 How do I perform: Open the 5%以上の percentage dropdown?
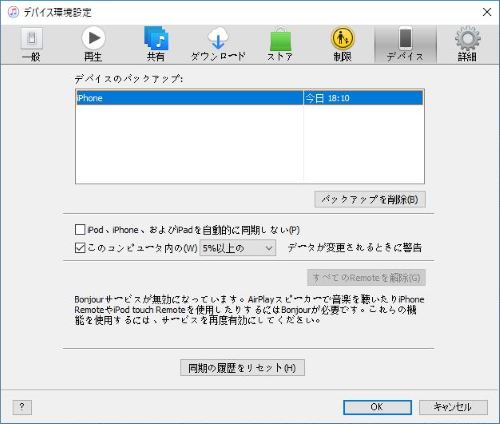pos(238,248)
